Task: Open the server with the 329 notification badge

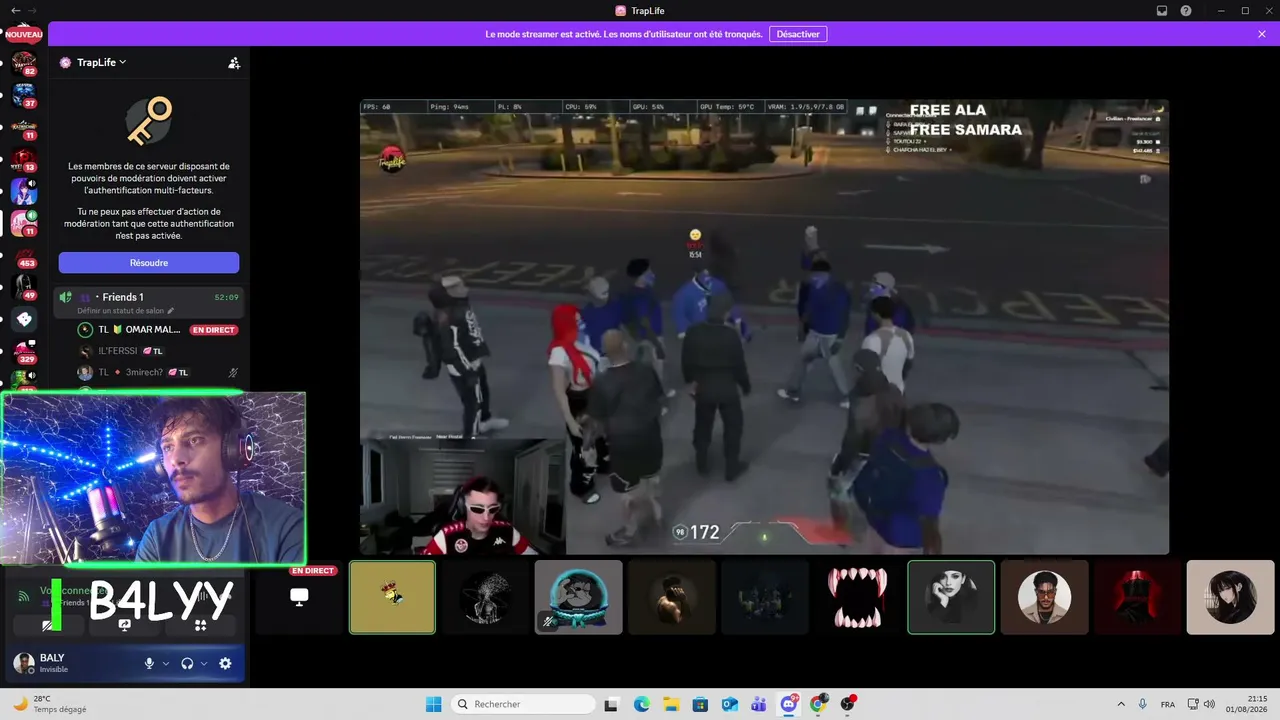Action: click(x=24, y=352)
